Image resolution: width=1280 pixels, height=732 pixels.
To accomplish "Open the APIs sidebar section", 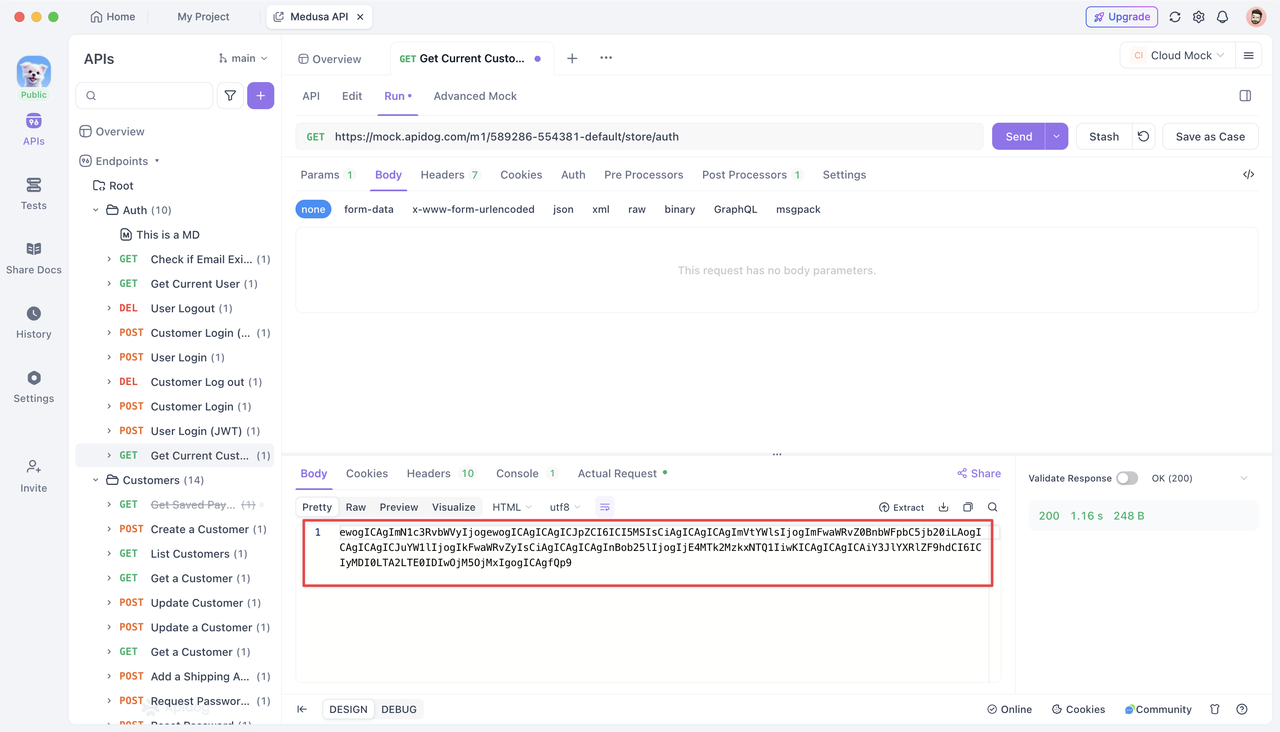I will pos(34,130).
